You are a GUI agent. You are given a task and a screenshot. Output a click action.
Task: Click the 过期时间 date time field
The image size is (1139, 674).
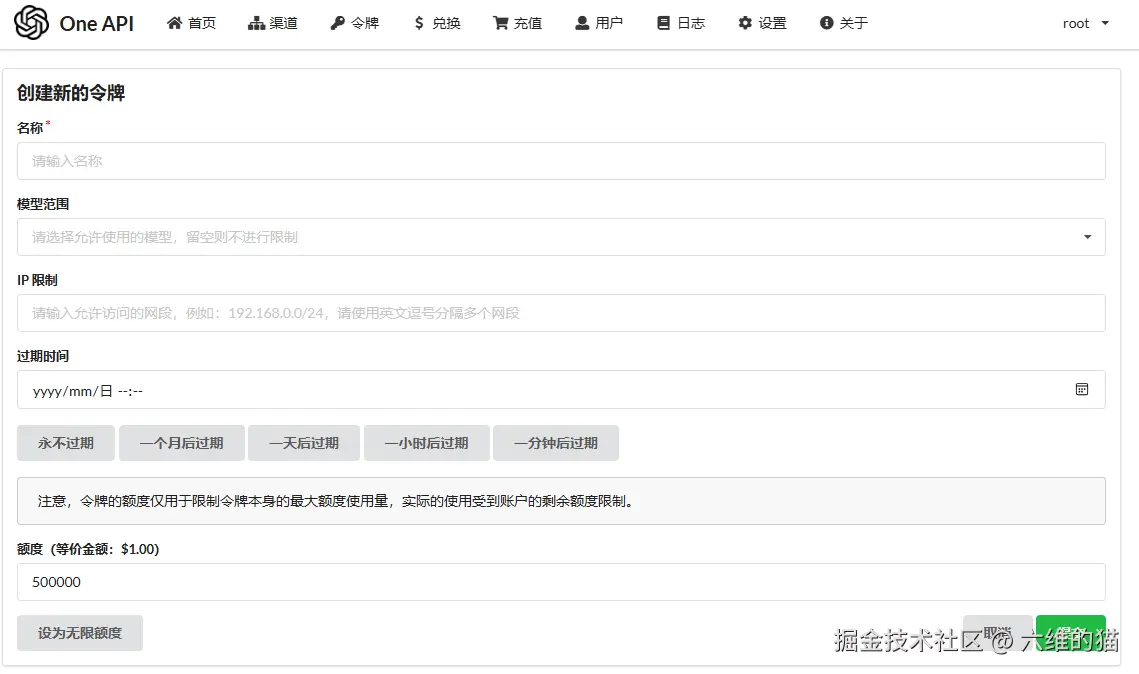click(561, 390)
